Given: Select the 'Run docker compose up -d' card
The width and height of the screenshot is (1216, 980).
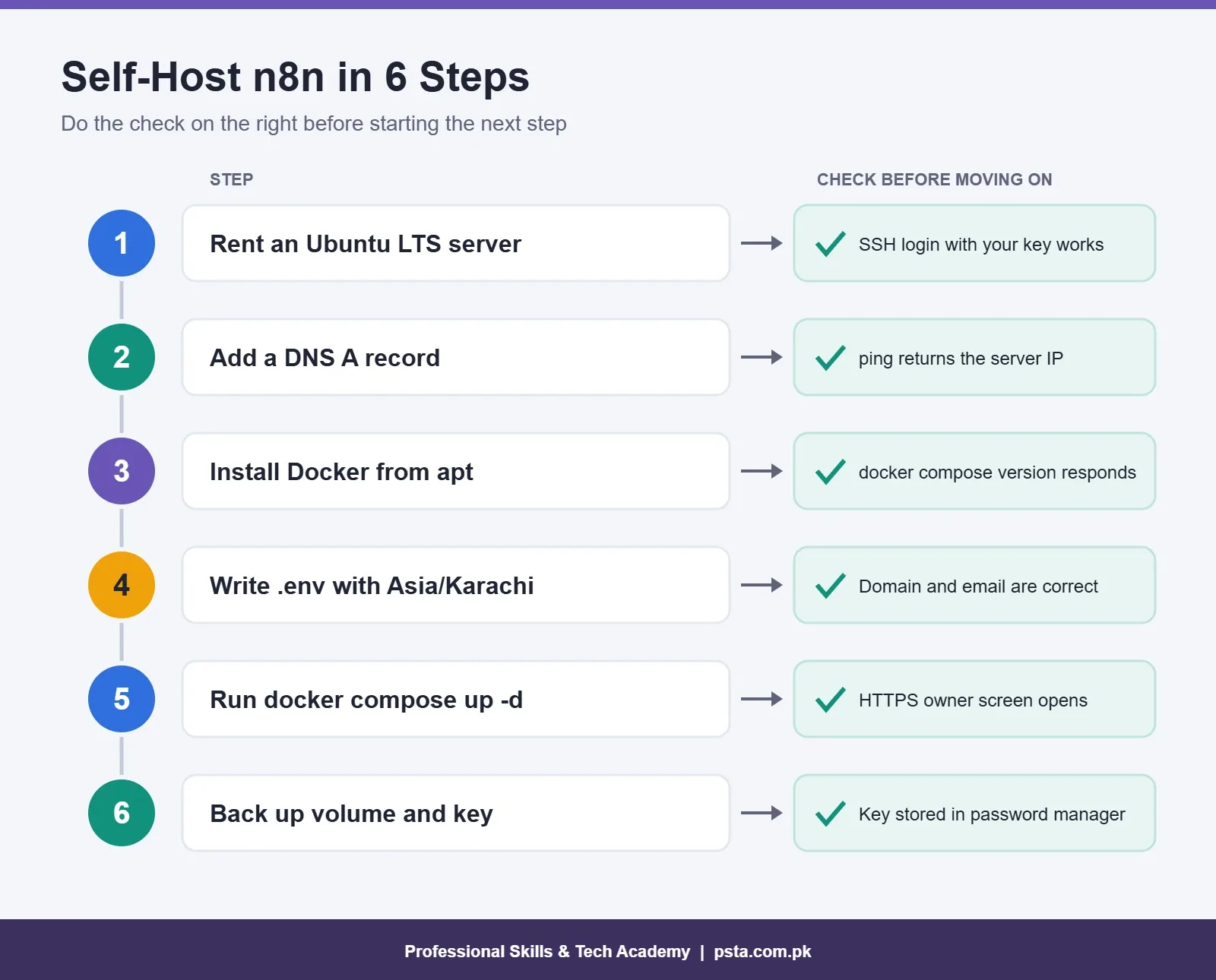Looking at the screenshot, I should (456, 699).
